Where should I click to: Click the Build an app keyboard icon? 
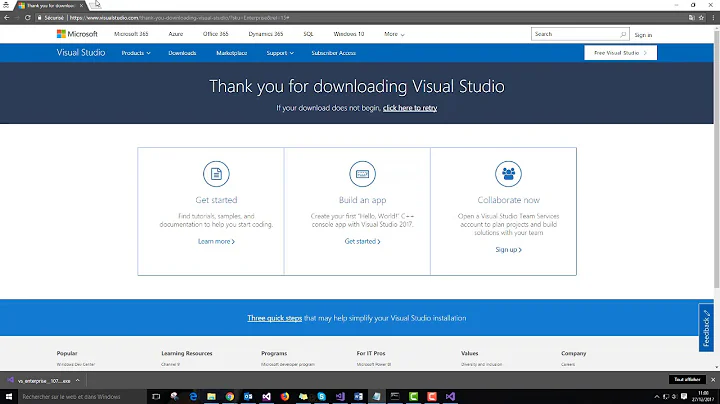coord(362,174)
